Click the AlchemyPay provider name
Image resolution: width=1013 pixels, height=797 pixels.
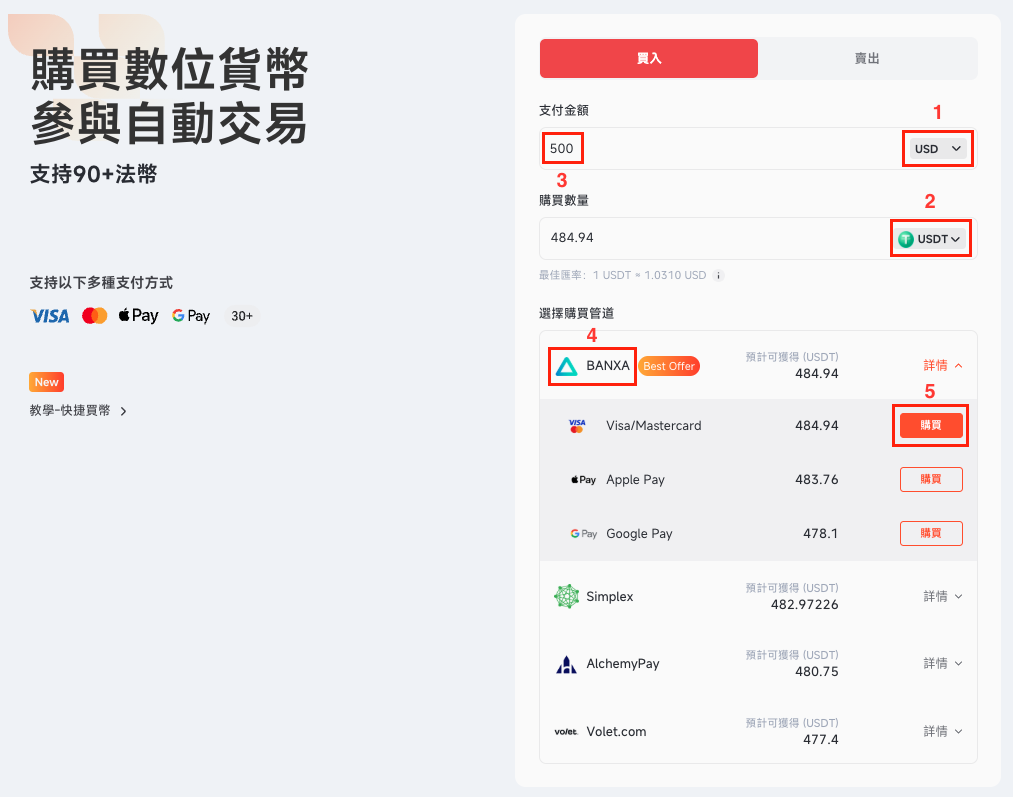click(623, 663)
